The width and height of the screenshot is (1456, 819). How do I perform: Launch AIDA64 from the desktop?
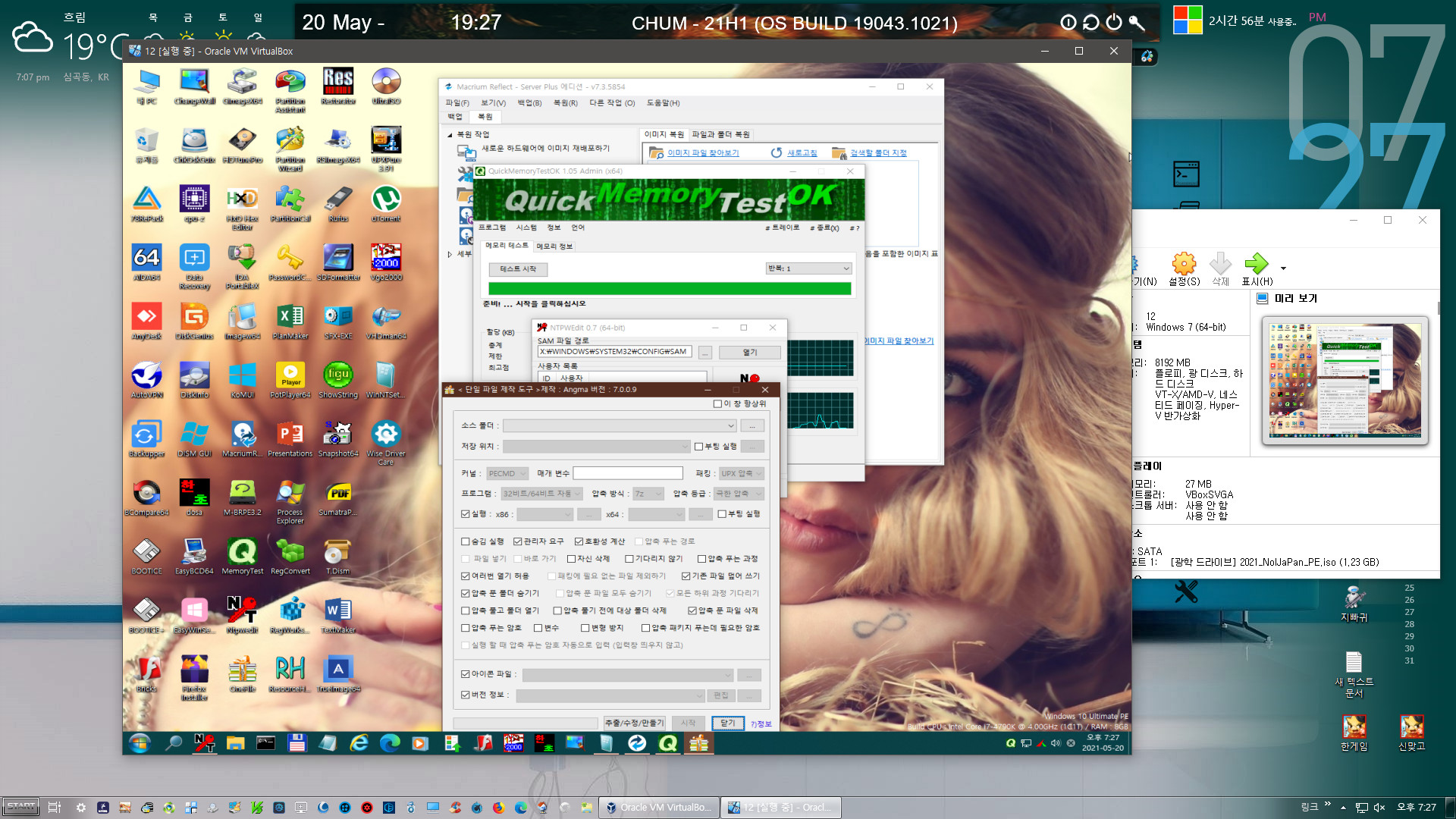click(x=146, y=262)
